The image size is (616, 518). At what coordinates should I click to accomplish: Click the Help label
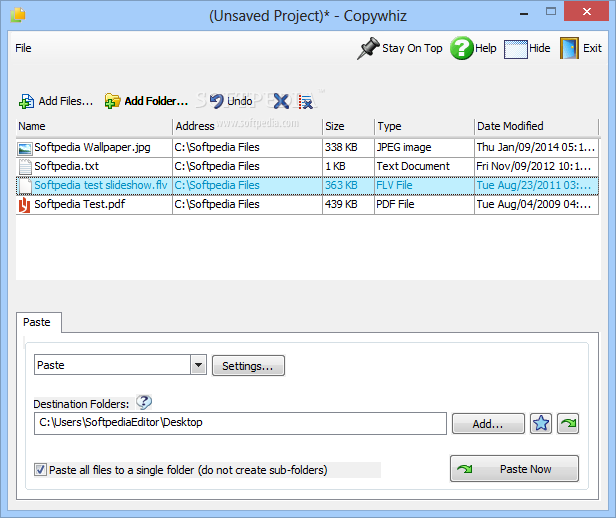click(x=486, y=48)
